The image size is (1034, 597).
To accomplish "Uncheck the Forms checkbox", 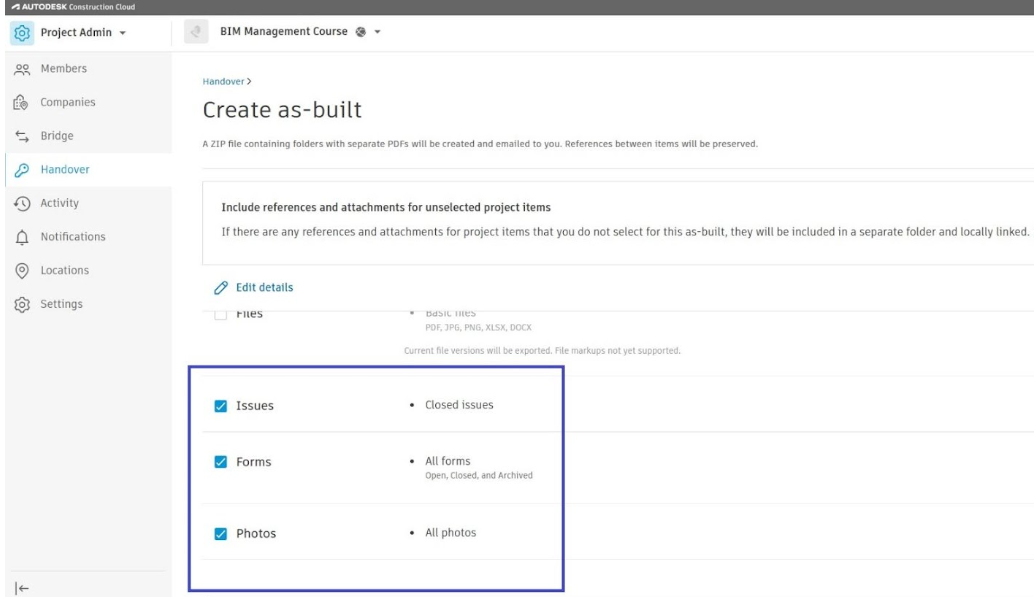I will [x=221, y=462].
